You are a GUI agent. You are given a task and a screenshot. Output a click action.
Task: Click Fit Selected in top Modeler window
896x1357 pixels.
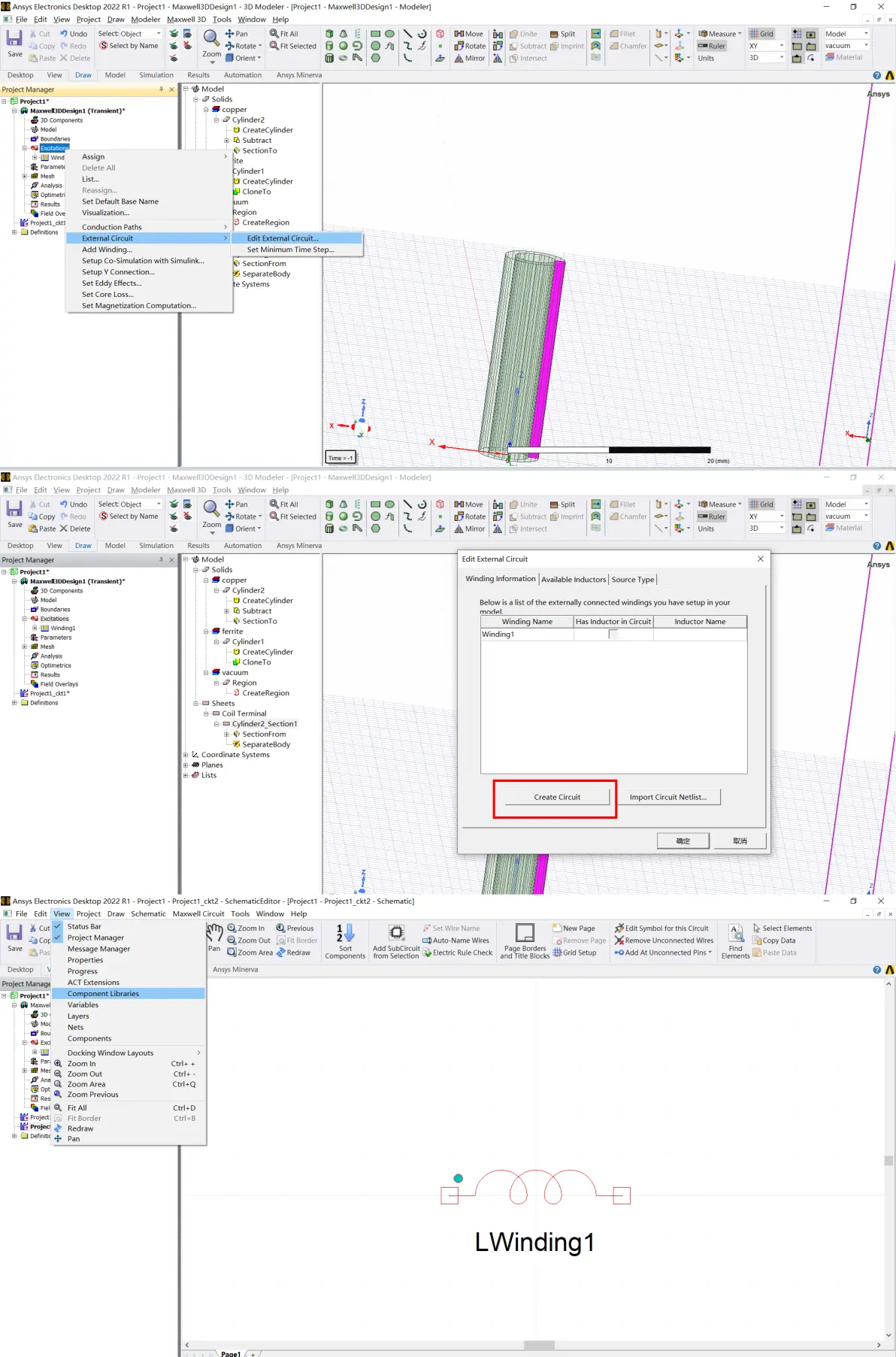pyautogui.click(x=293, y=46)
